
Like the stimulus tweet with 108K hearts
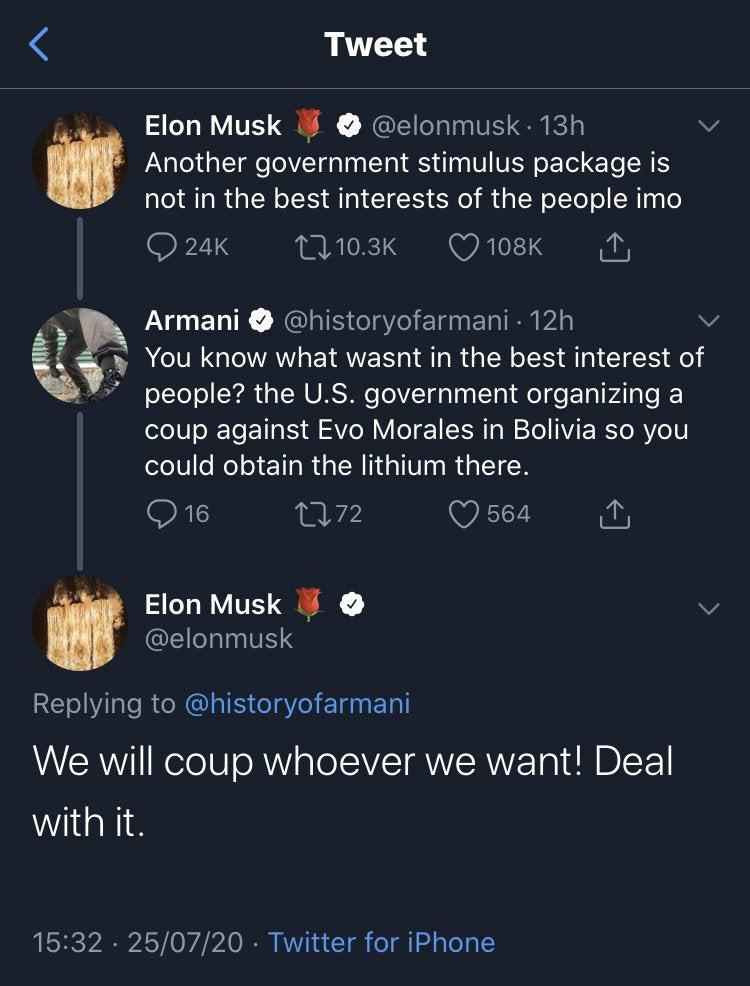pos(464,247)
